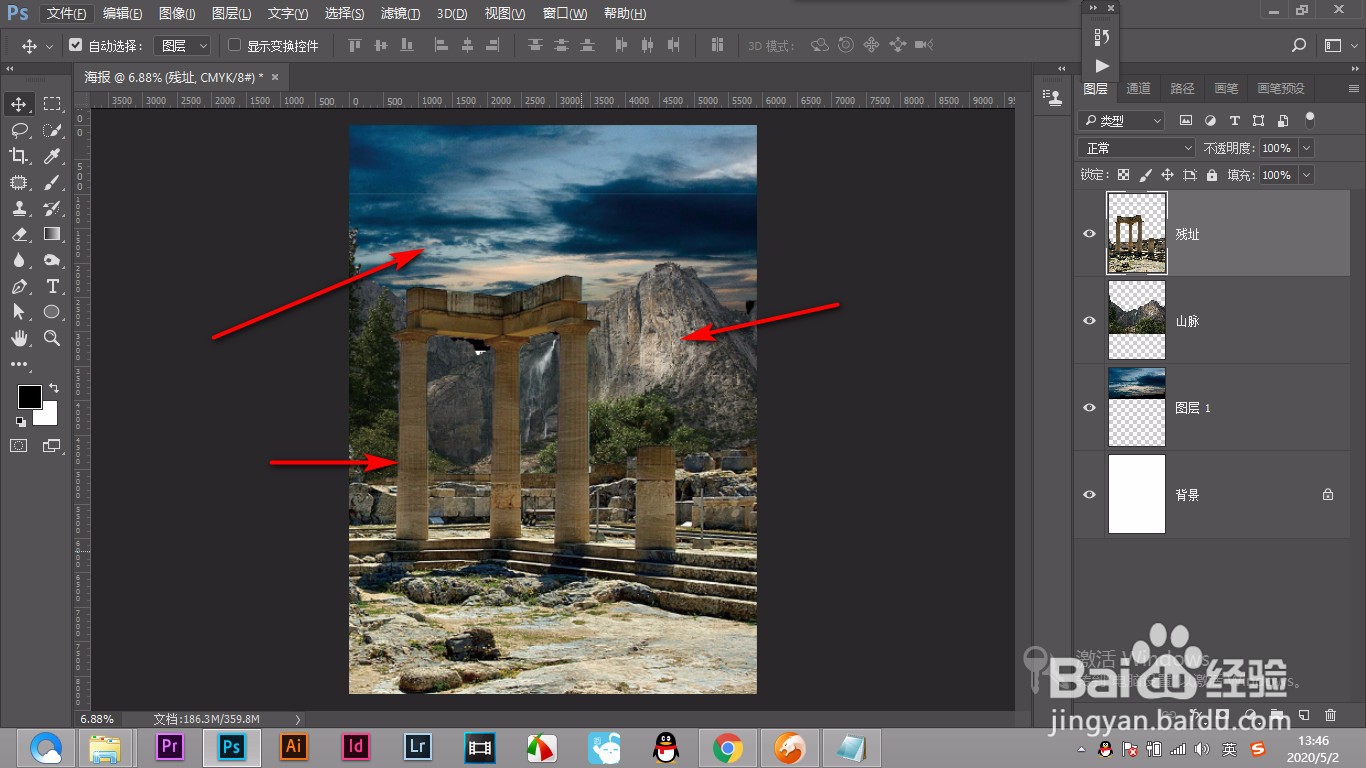
Task: Click the auto-align layers icon
Action: [x=717, y=45]
